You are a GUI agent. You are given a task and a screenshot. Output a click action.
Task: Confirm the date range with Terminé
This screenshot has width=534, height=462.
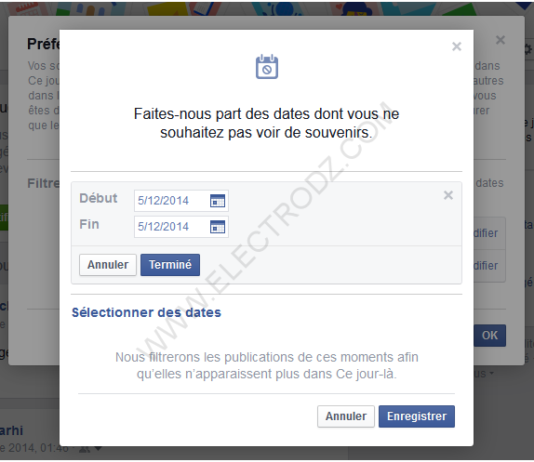point(170,265)
